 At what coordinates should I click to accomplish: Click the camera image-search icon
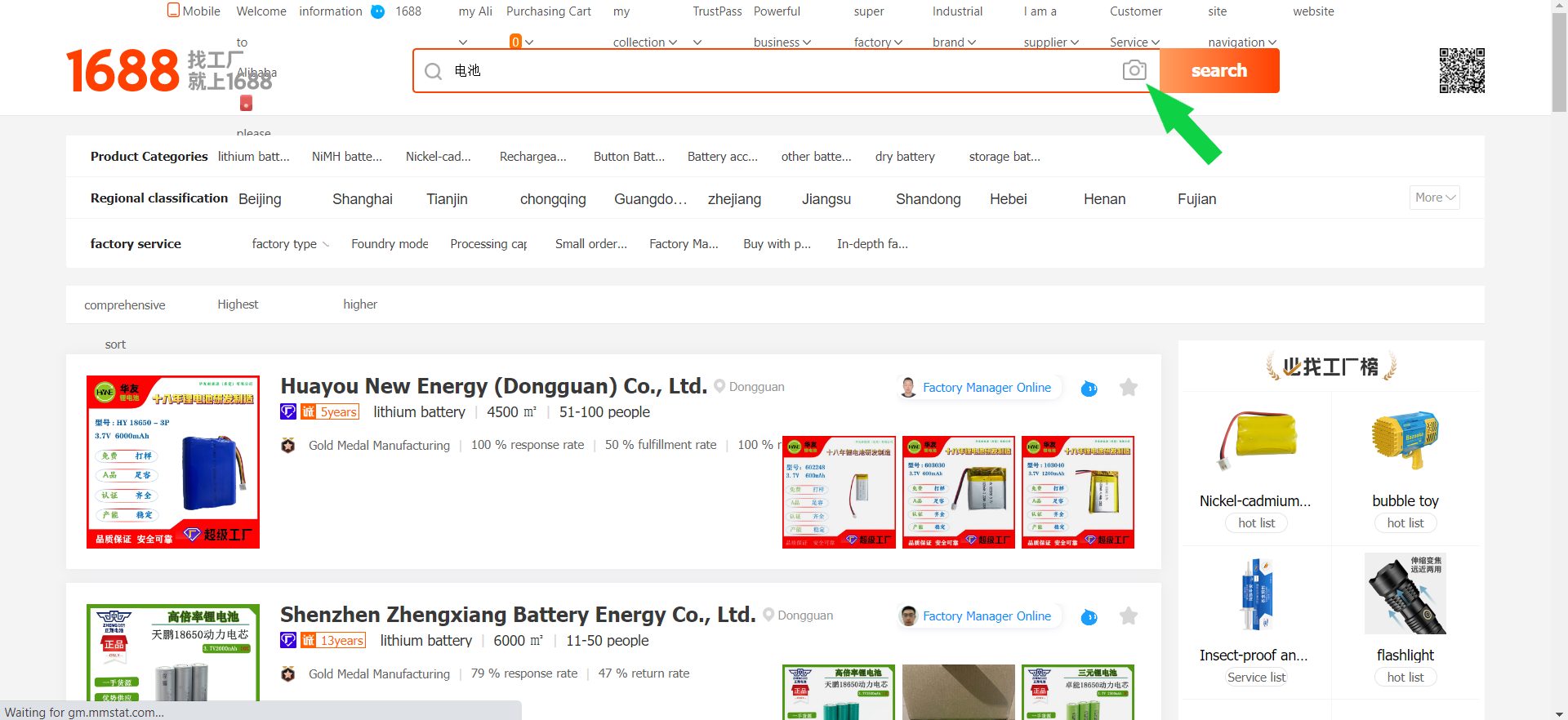[1134, 70]
